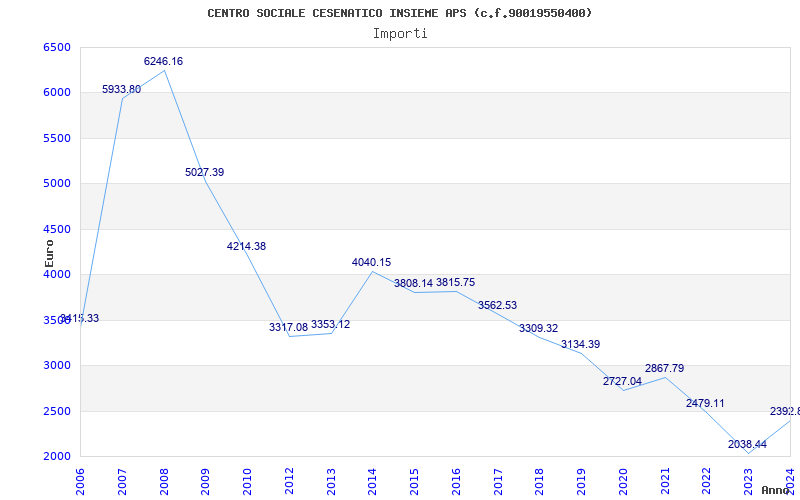Select the 2867.79 data label
The image size is (800, 500).
coord(665,368)
